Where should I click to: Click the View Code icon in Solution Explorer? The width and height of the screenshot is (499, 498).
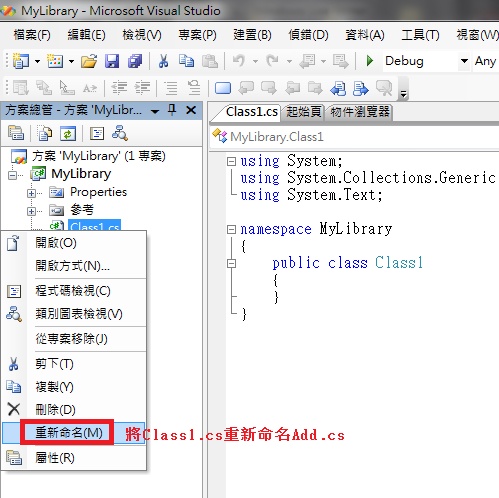[x=97, y=133]
